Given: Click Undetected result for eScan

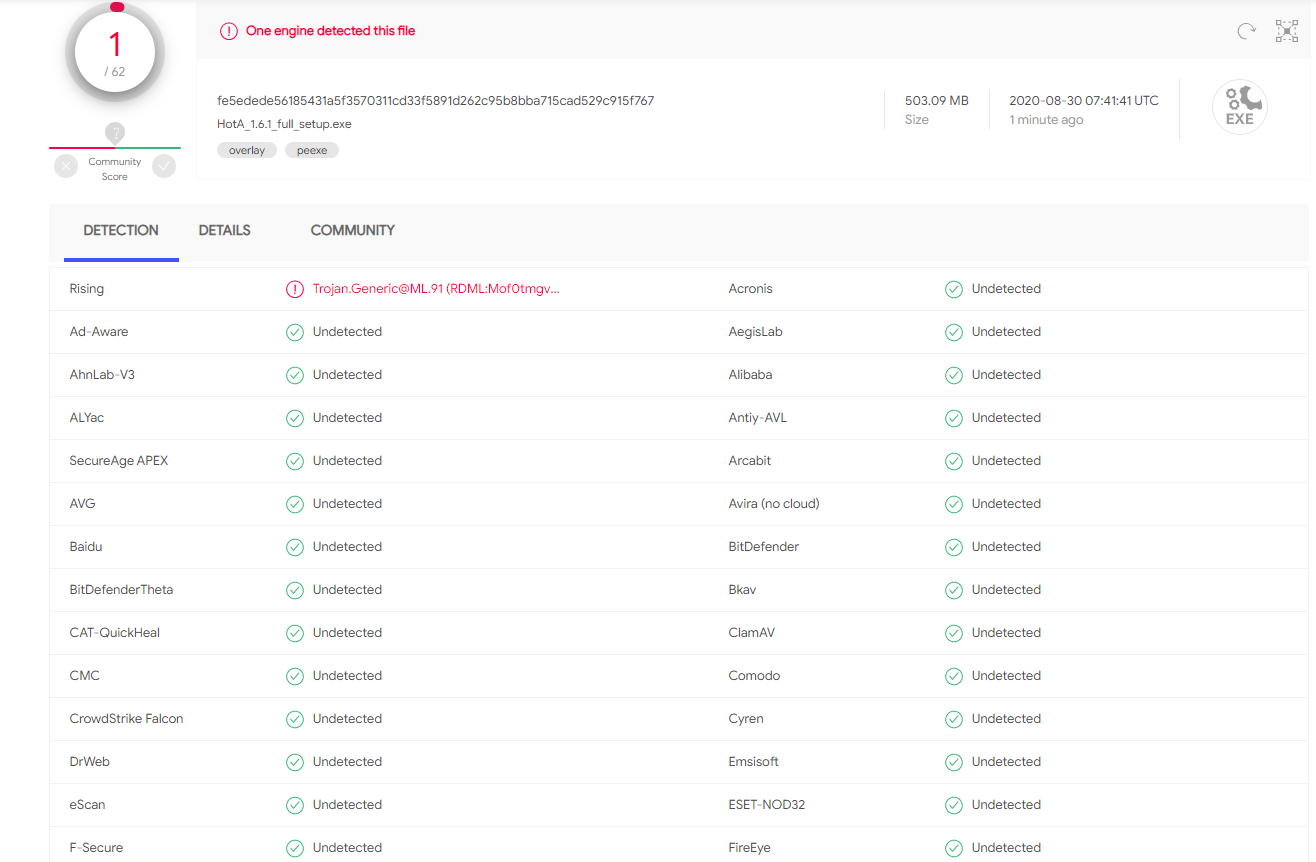Looking at the screenshot, I should click(x=347, y=805).
